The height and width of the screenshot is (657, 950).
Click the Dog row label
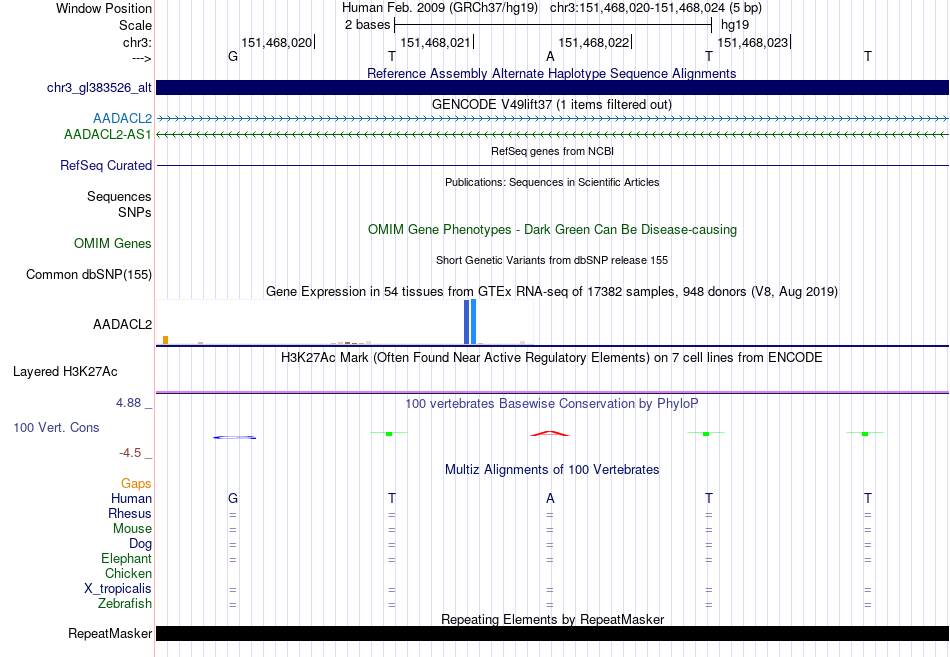coord(140,544)
